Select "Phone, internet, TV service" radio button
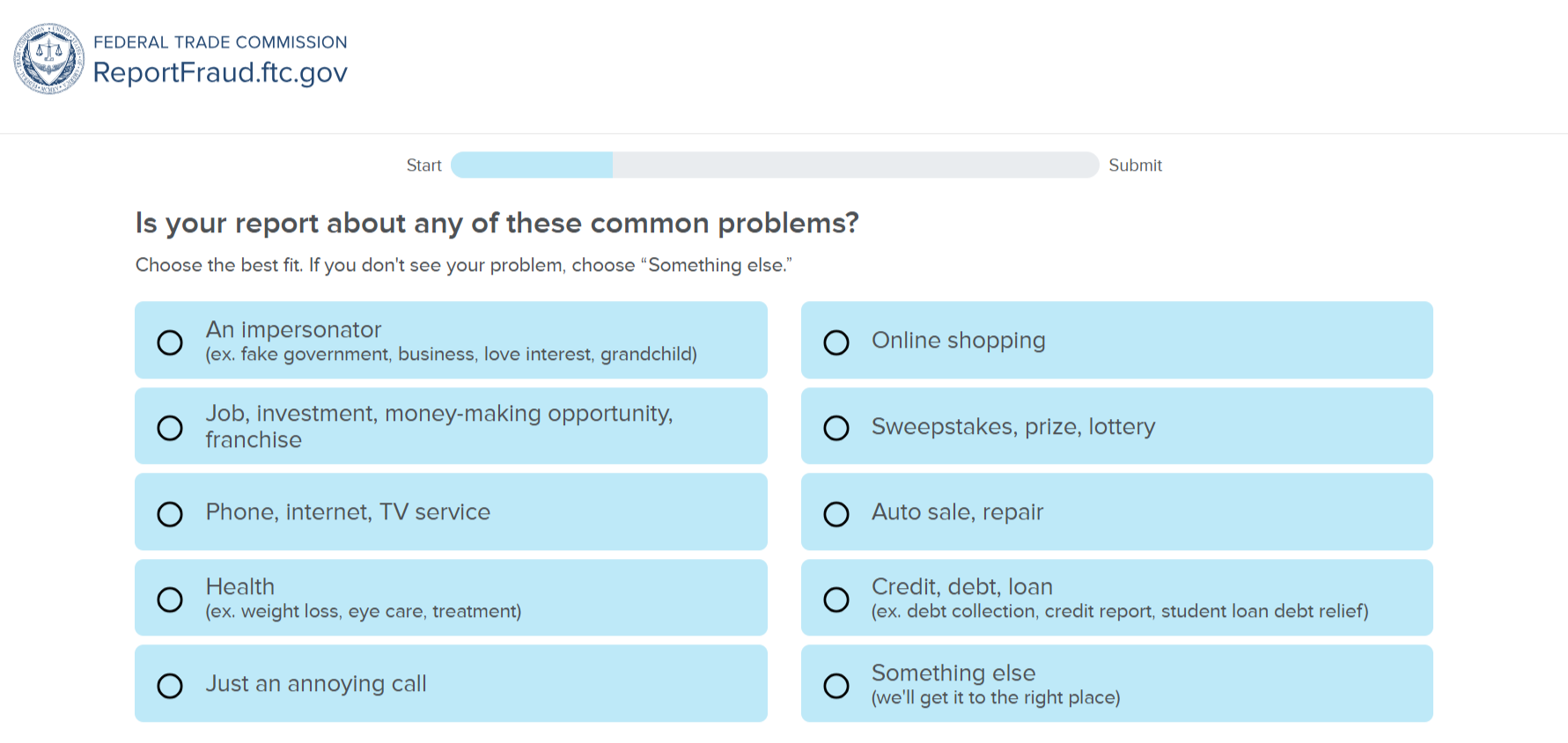The image size is (1568, 743). point(170,513)
